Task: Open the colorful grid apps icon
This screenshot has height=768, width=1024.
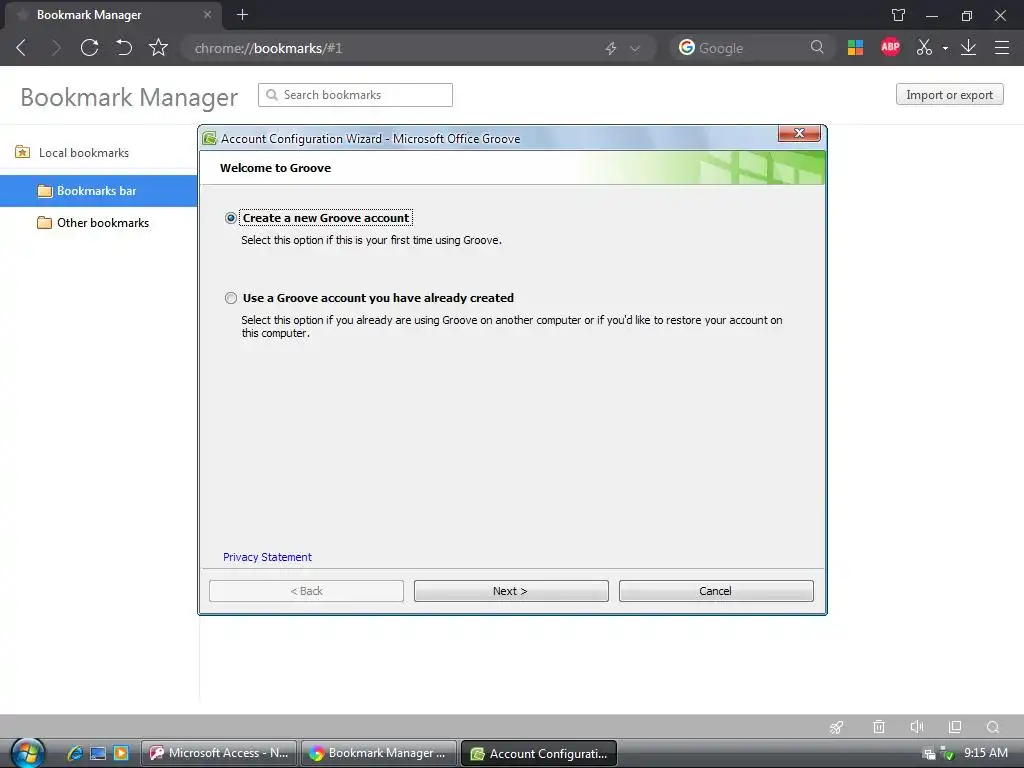Action: click(856, 48)
